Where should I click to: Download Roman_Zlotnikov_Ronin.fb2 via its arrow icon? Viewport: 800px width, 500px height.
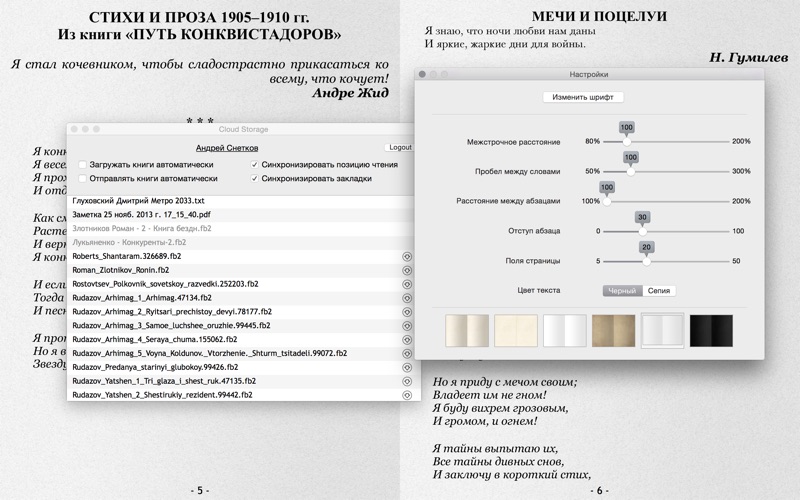click(x=407, y=270)
